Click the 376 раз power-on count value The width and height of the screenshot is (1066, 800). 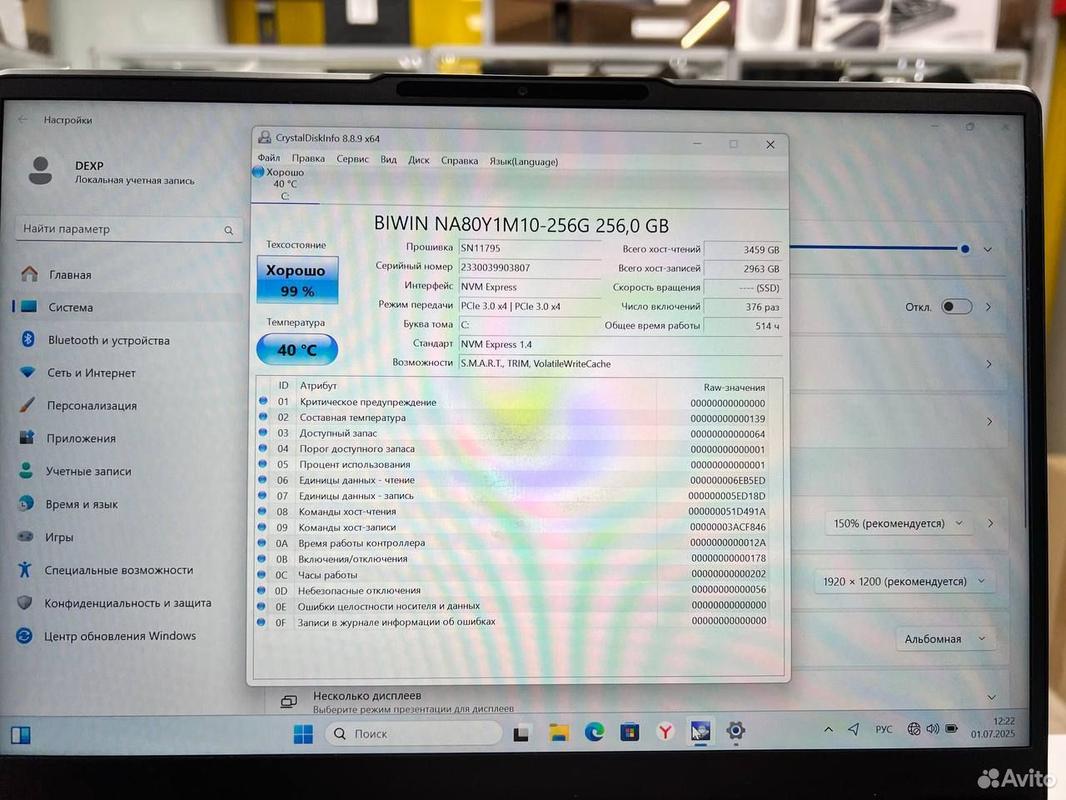(x=742, y=307)
